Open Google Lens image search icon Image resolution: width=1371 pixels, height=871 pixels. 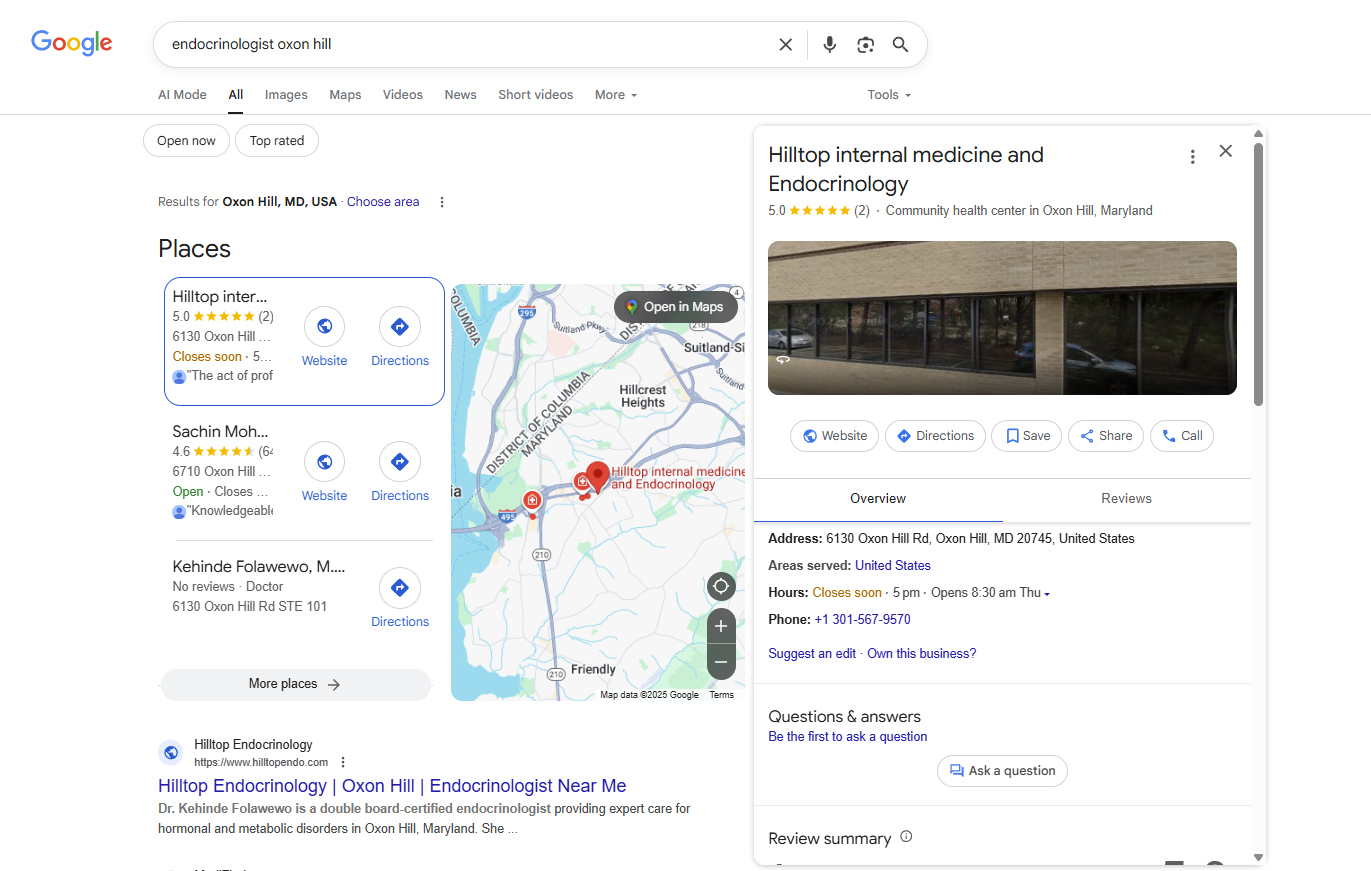[866, 44]
